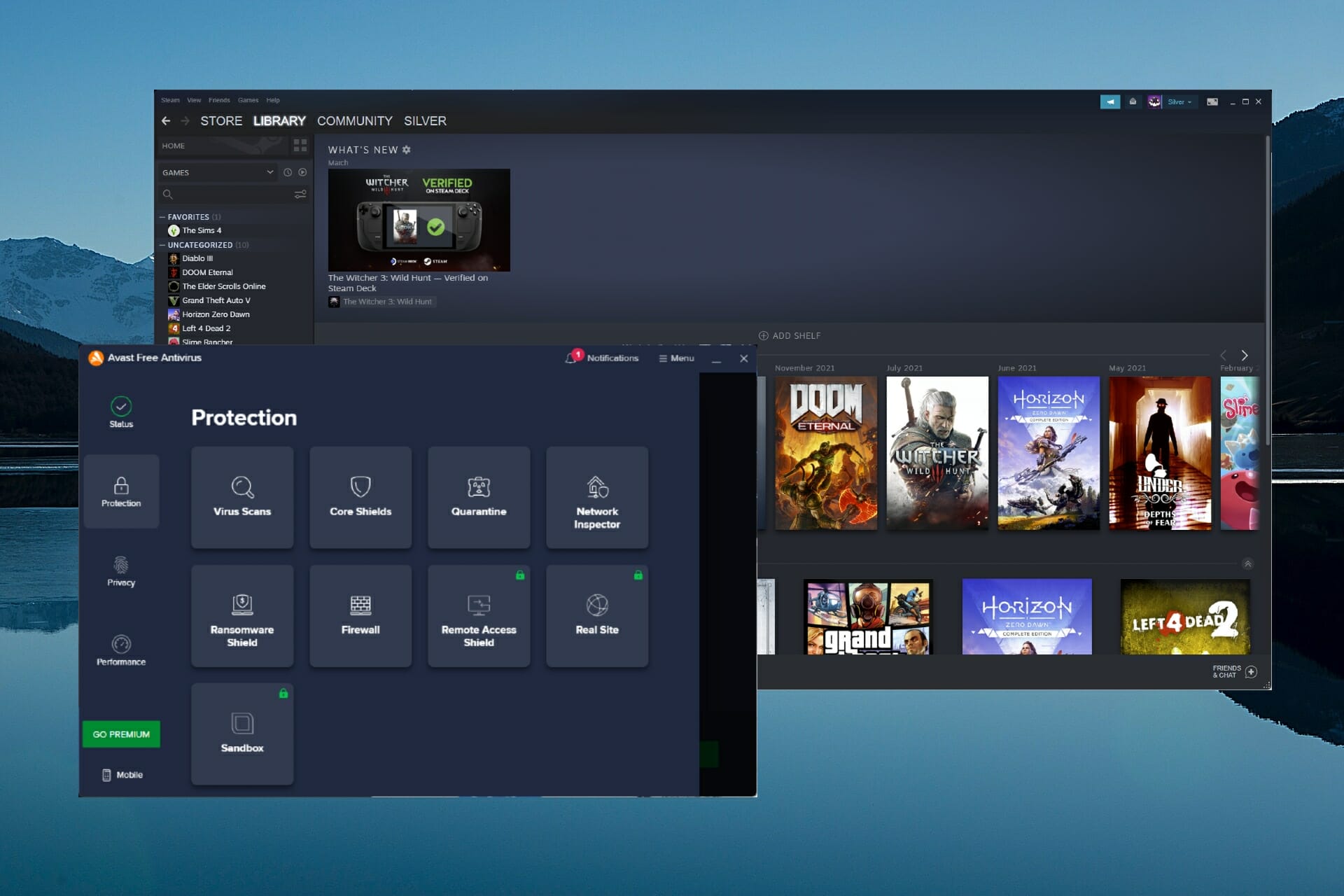Open Steam Community tab
Screen dimensions: 1344x896
click(x=353, y=120)
